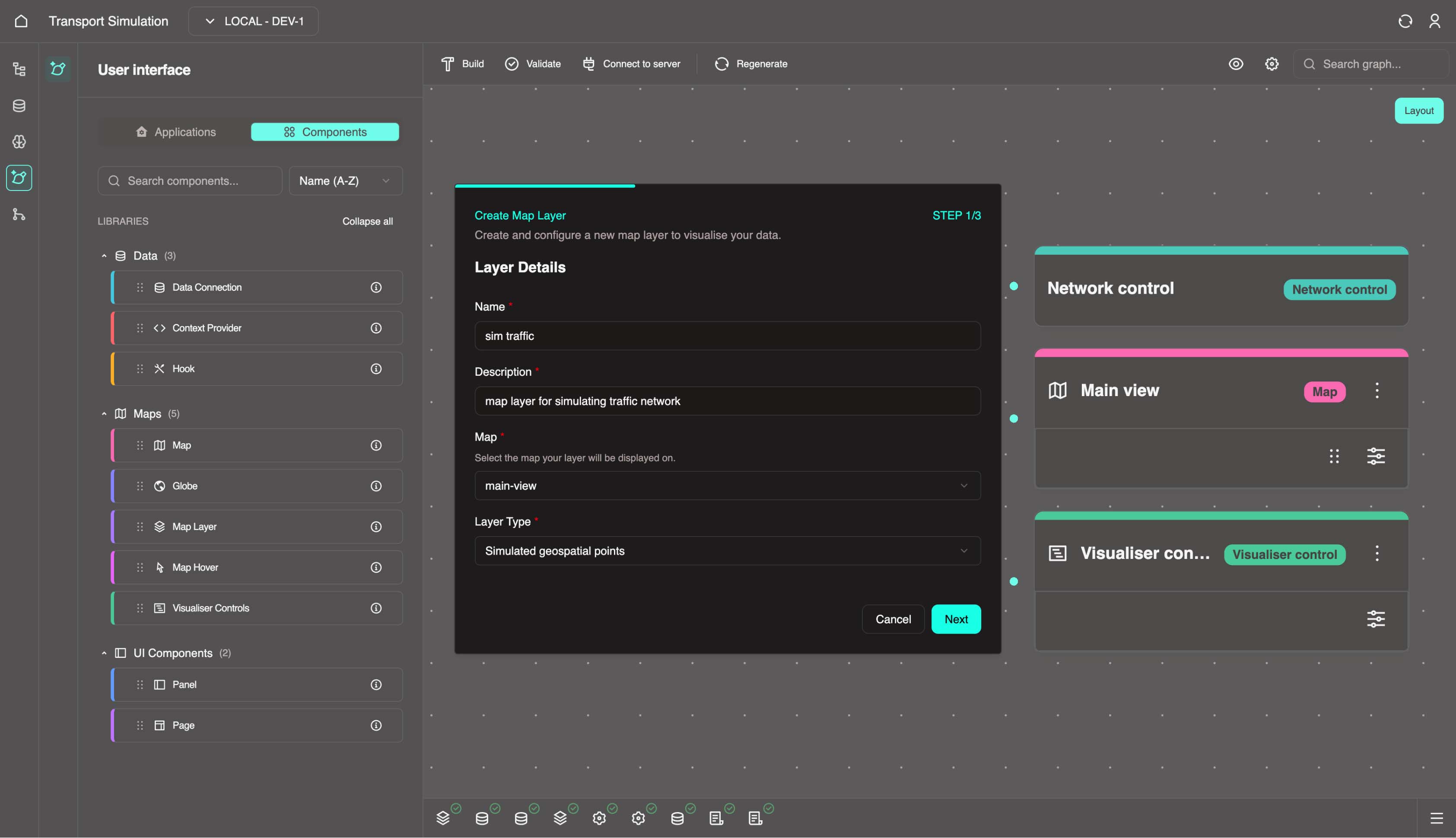Open Visualiser control three-dot menu
1456x838 pixels.
point(1377,554)
